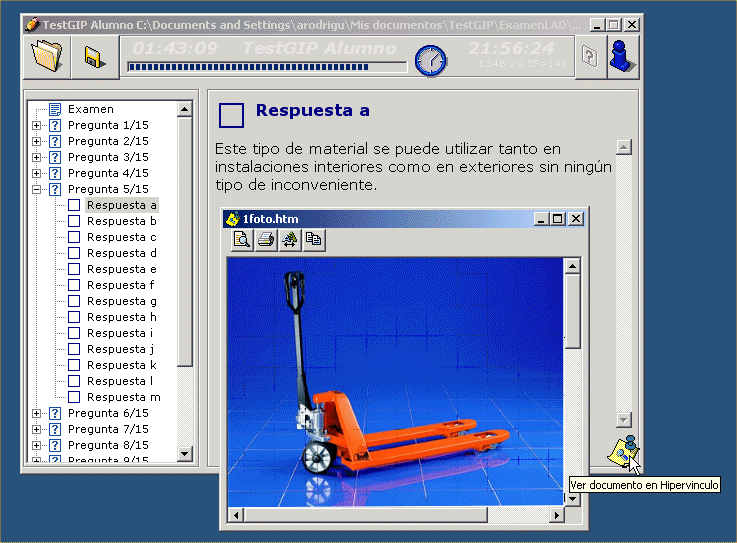Collapse Pregunta 5/15 node
This screenshot has height=543, width=737.
[x=36, y=189]
